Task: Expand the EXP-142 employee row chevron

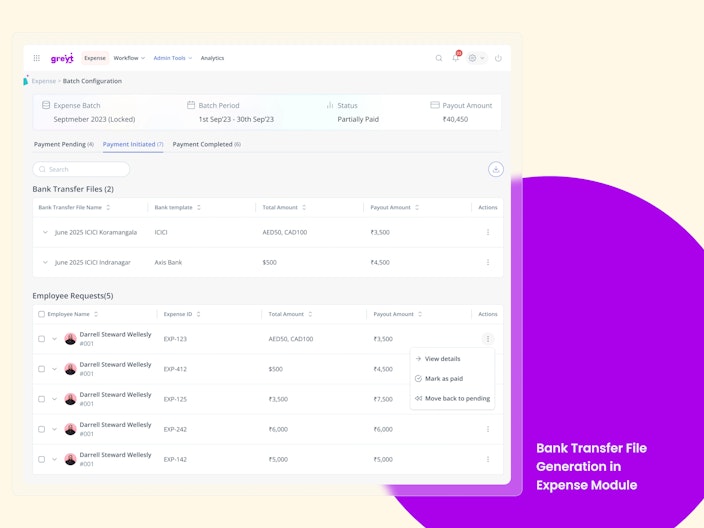Action: point(54,459)
